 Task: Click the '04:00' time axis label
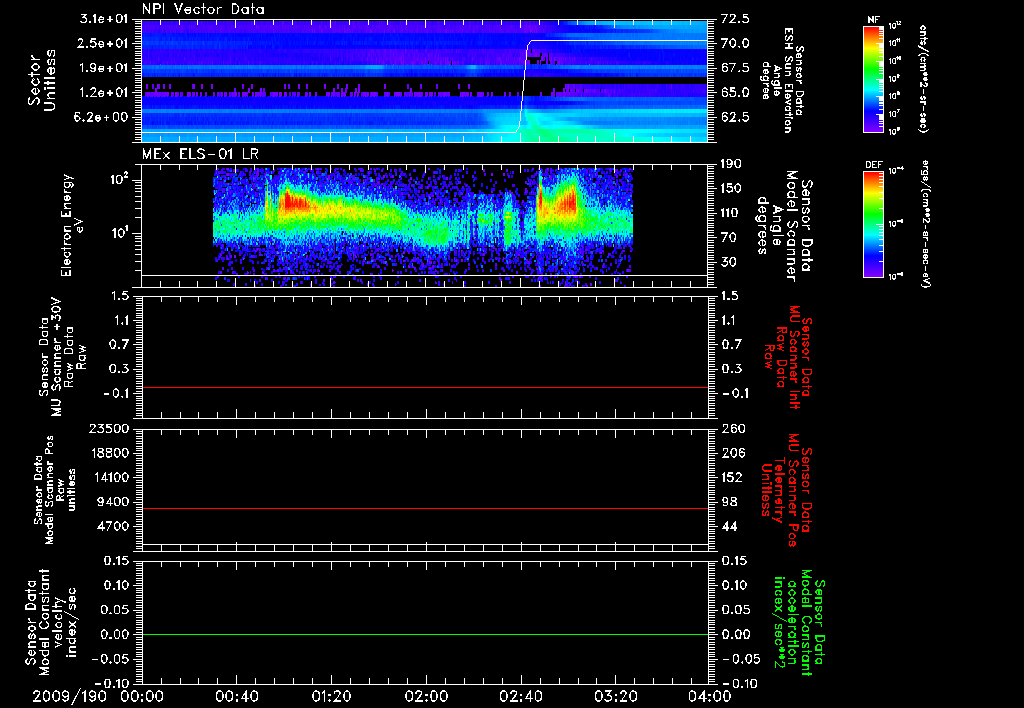point(710,696)
